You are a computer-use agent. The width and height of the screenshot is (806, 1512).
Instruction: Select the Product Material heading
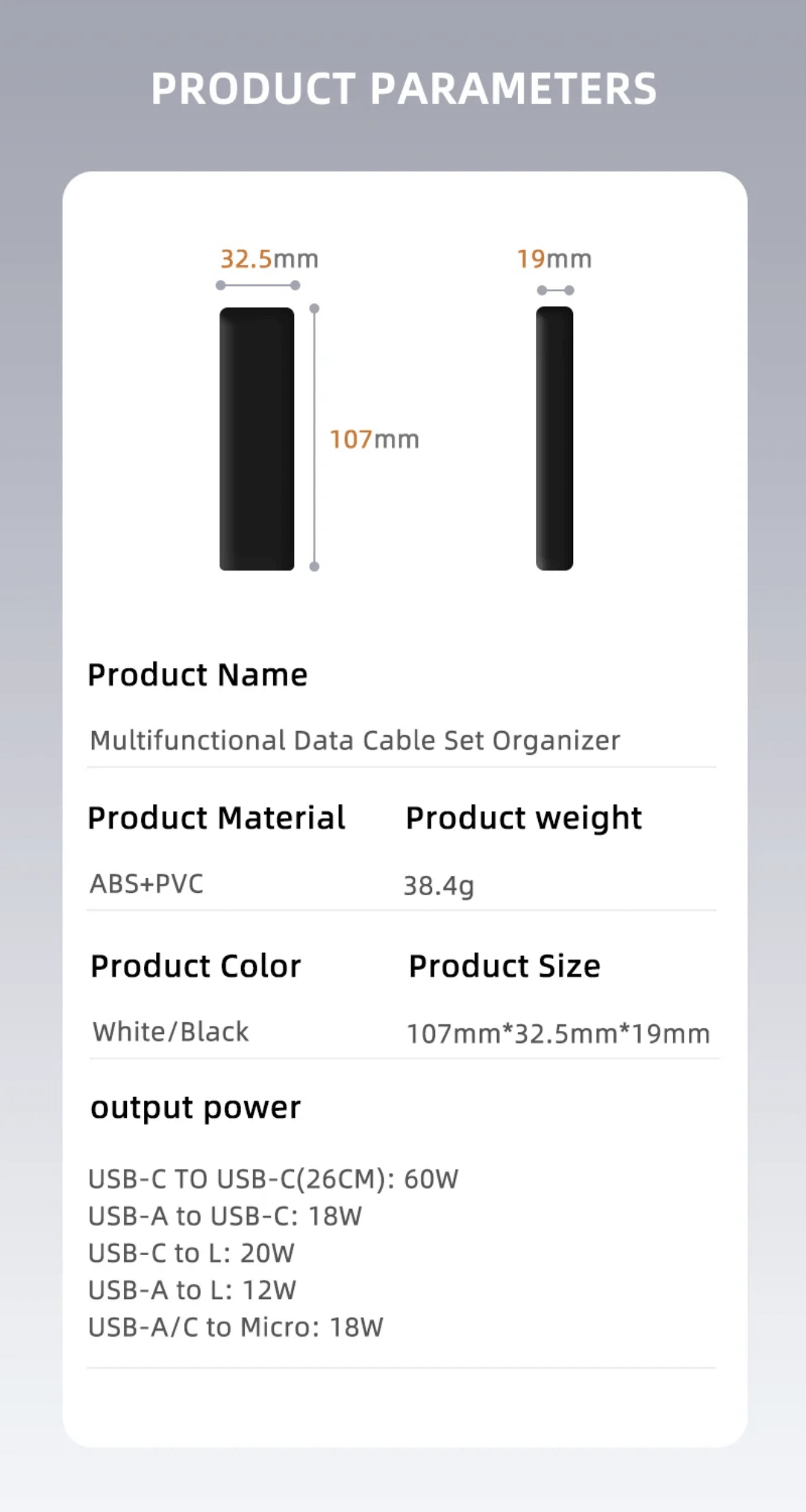point(216,818)
